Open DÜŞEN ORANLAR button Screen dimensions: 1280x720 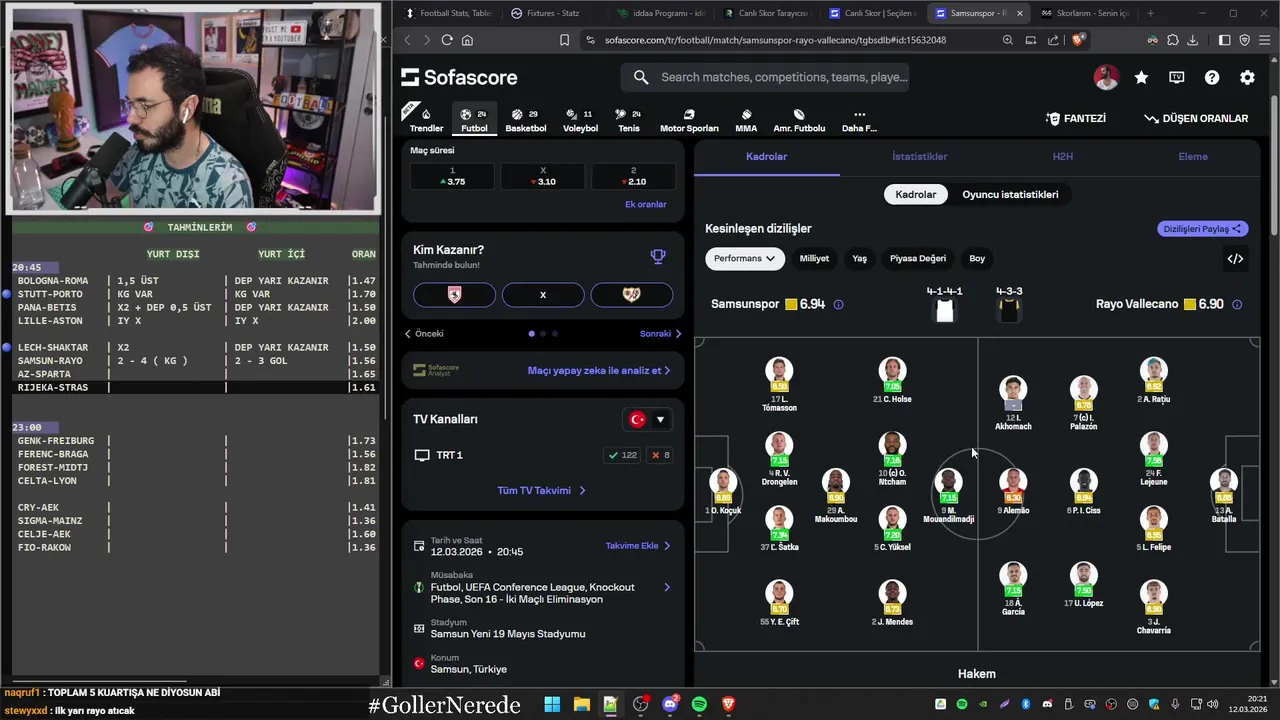(1196, 118)
